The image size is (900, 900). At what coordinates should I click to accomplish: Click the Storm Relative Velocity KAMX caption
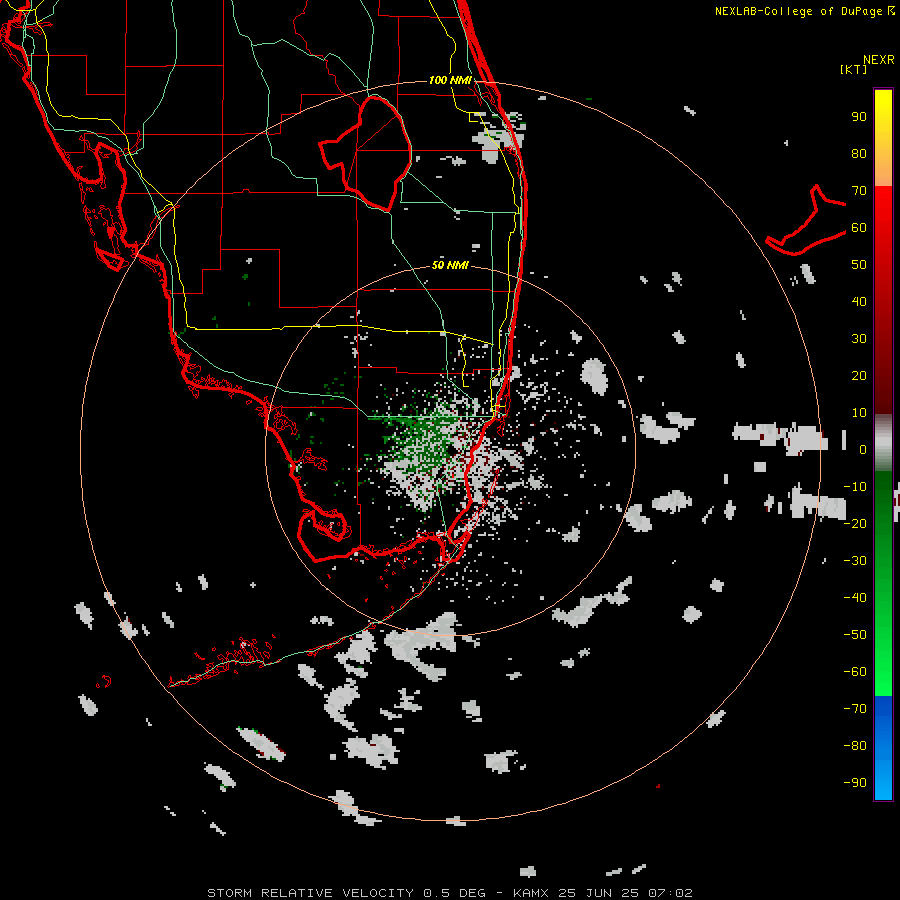pyautogui.click(x=450, y=893)
